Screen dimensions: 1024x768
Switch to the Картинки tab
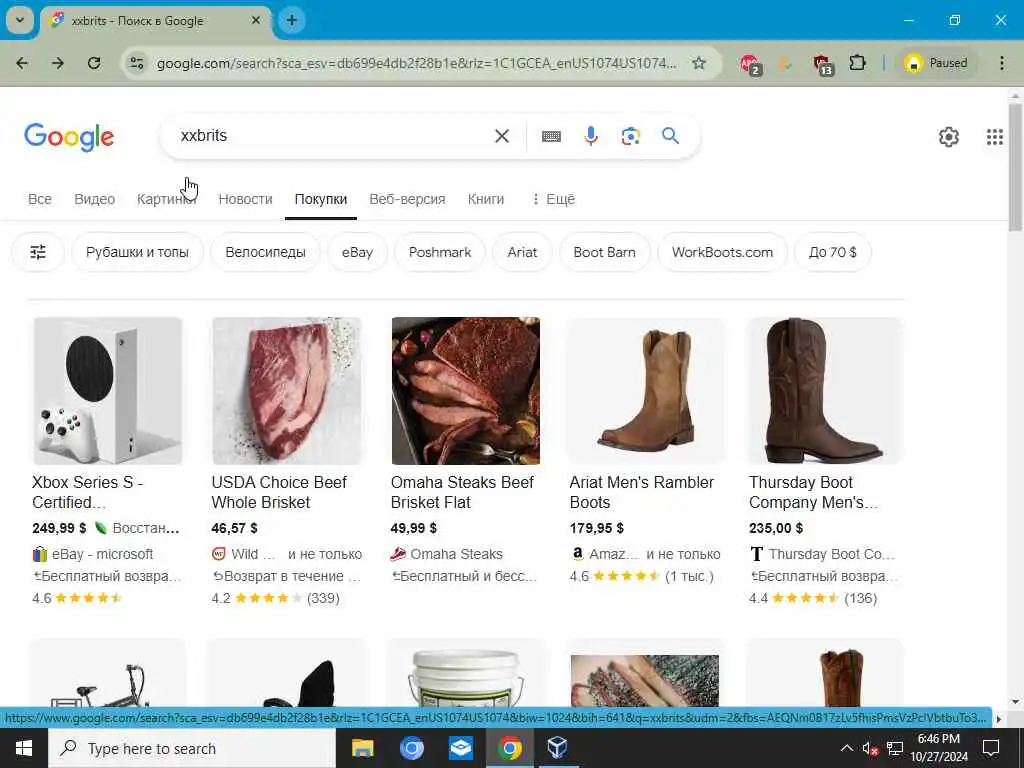166,199
